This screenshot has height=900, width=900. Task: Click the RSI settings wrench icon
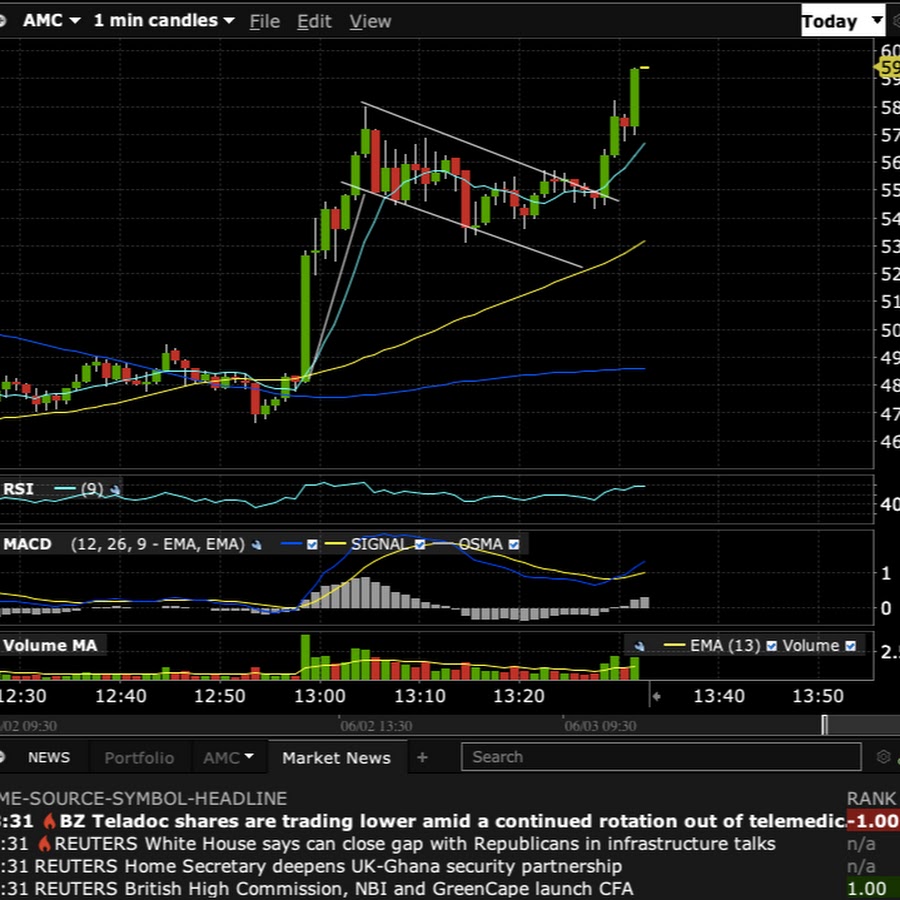(115, 490)
